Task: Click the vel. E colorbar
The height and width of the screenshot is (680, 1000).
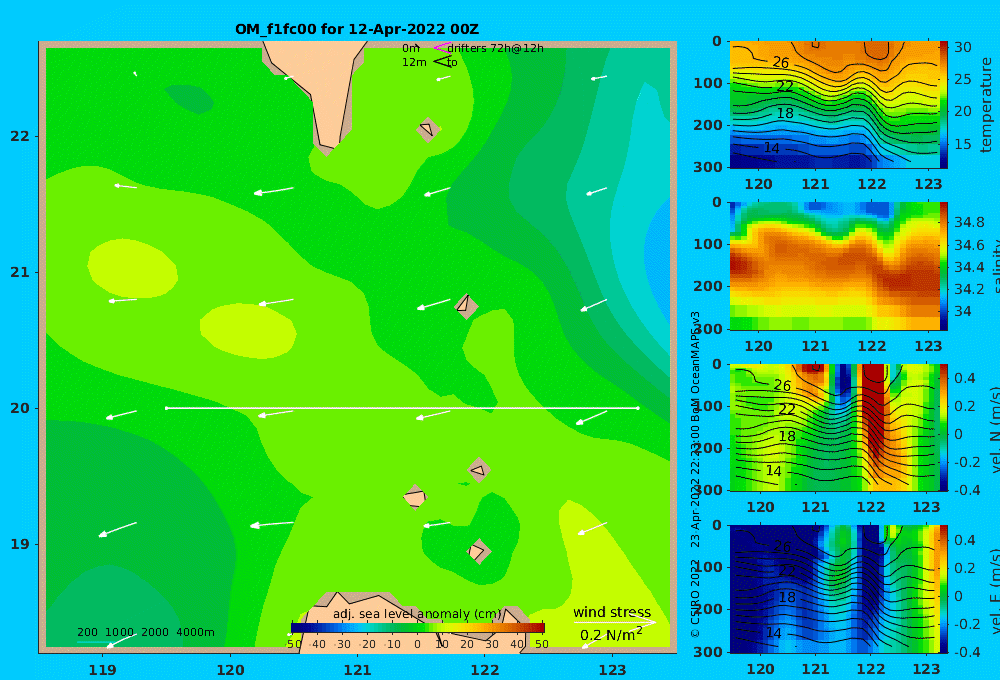Action: [944, 589]
